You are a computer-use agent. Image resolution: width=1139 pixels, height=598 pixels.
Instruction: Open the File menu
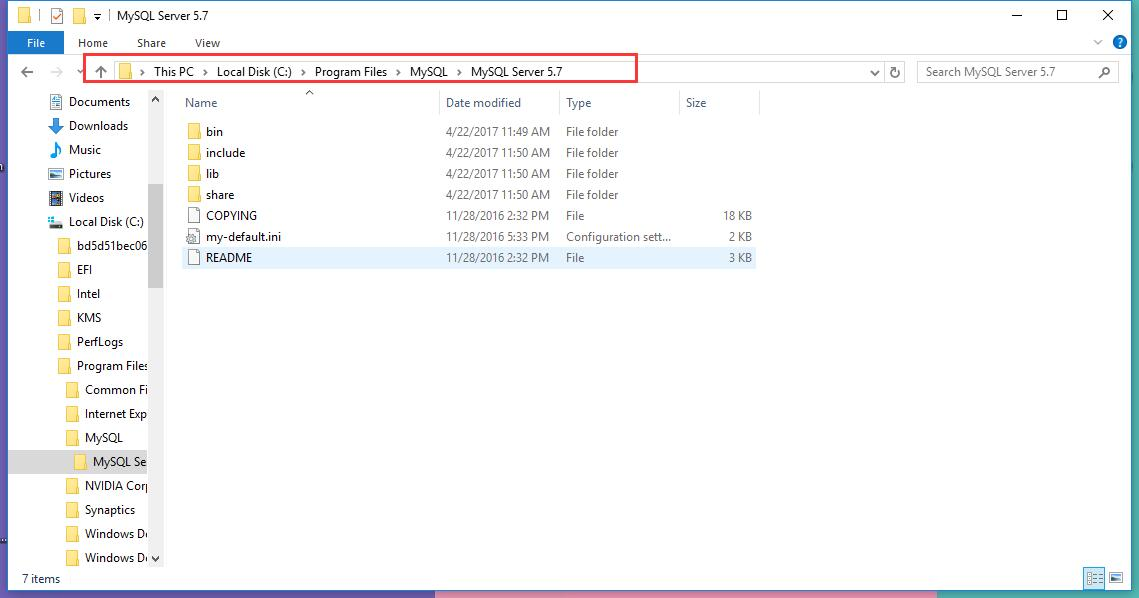pyautogui.click(x=36, y=43)
